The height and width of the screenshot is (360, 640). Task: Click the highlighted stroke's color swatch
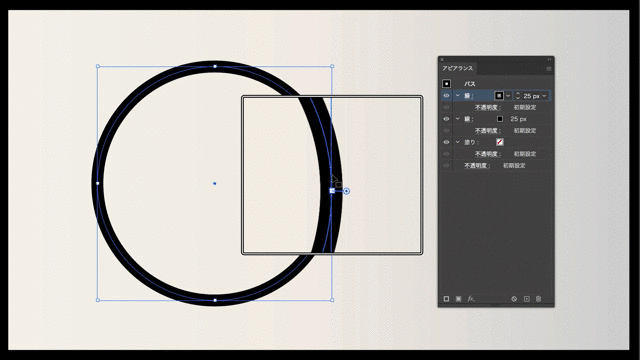click(x=499, y=96)
